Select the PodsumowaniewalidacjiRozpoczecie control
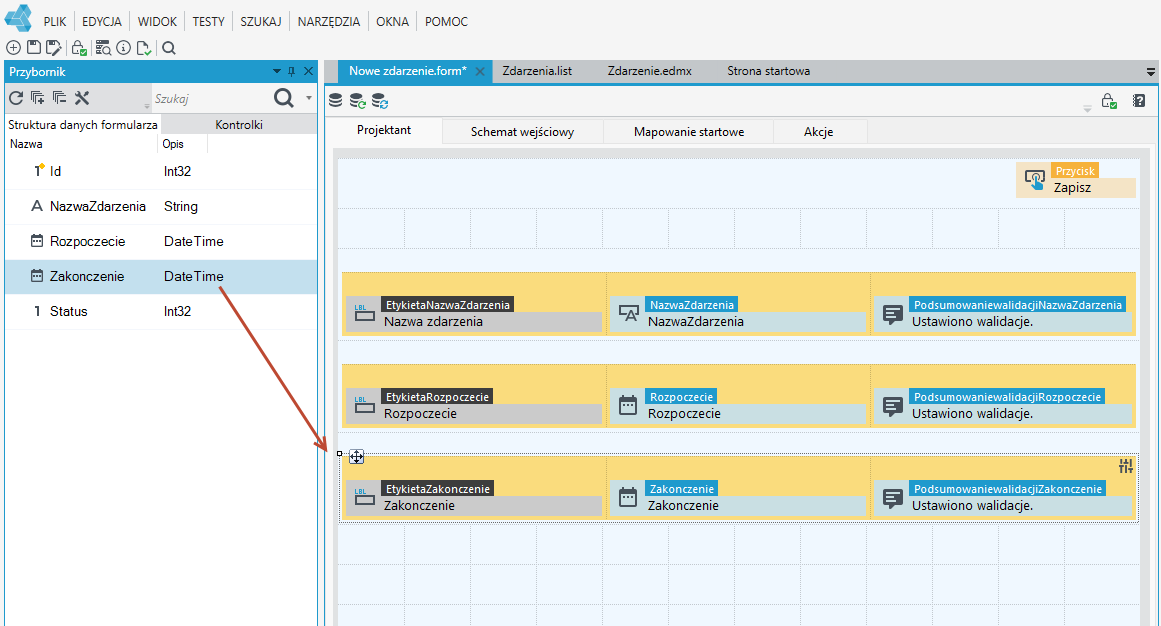 [x=1003, y=406]
